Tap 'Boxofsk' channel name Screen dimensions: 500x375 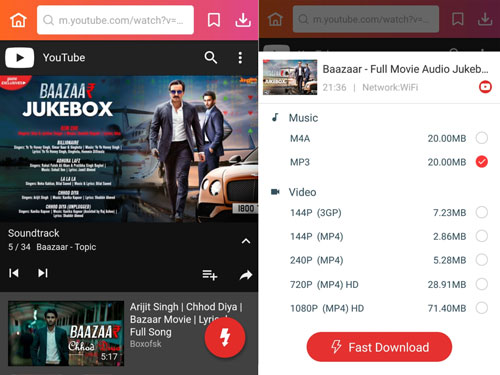(146, 344)
